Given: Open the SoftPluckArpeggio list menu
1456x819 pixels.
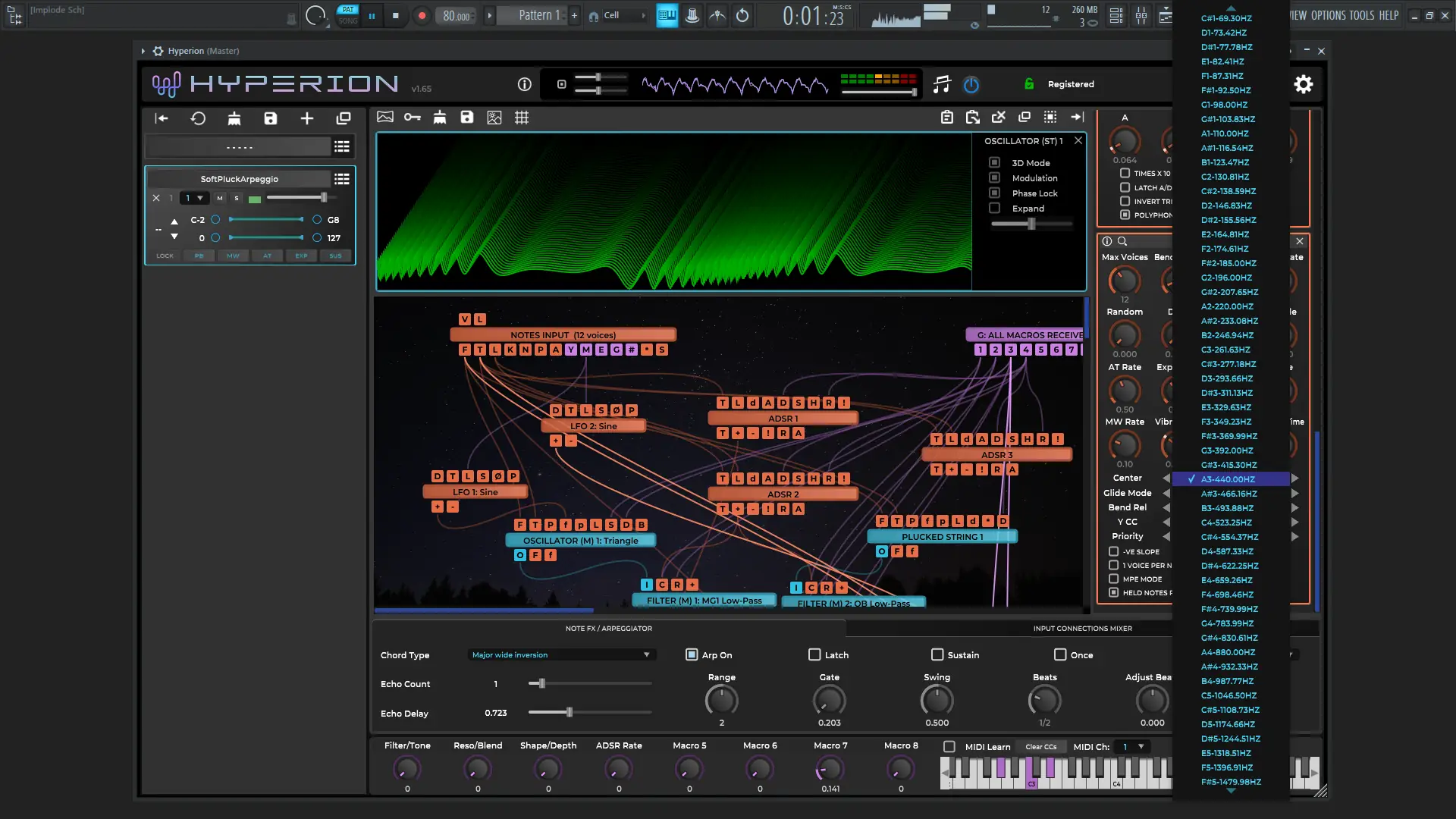Looking at the screenshot, I should tap(342, 179).
